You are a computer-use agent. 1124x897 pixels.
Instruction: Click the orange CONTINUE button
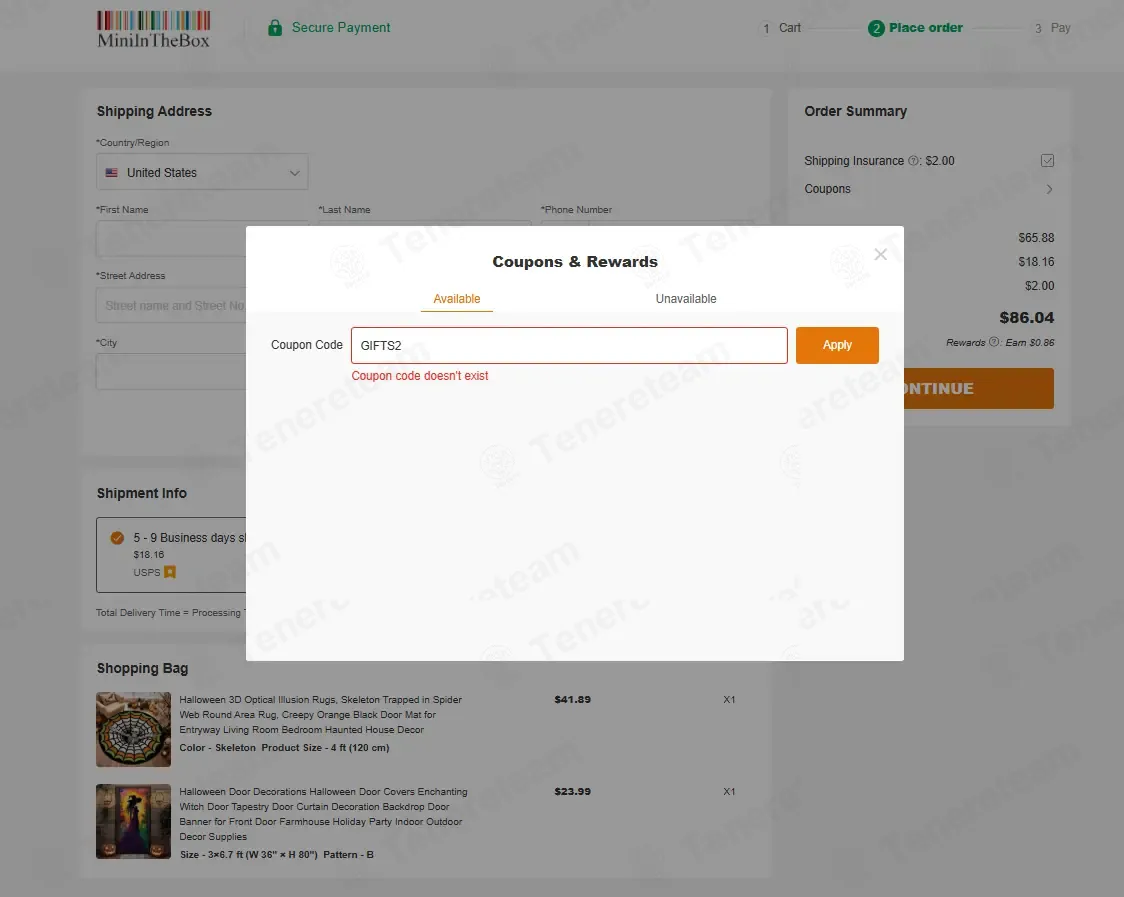tap(978, 389)
